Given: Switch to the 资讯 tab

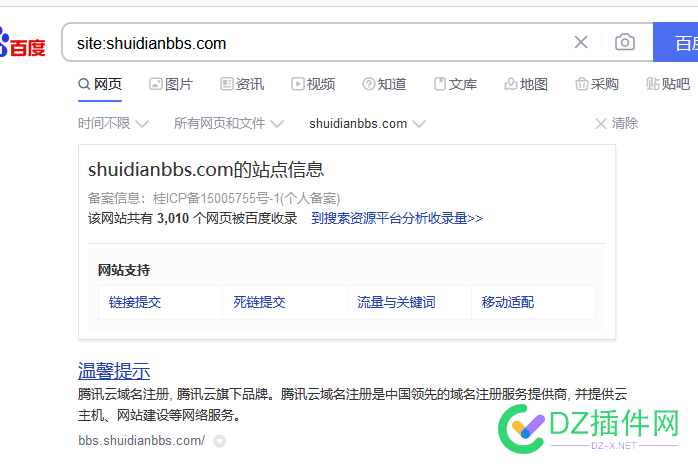Looking at the screenshot, I should [242, 84].
